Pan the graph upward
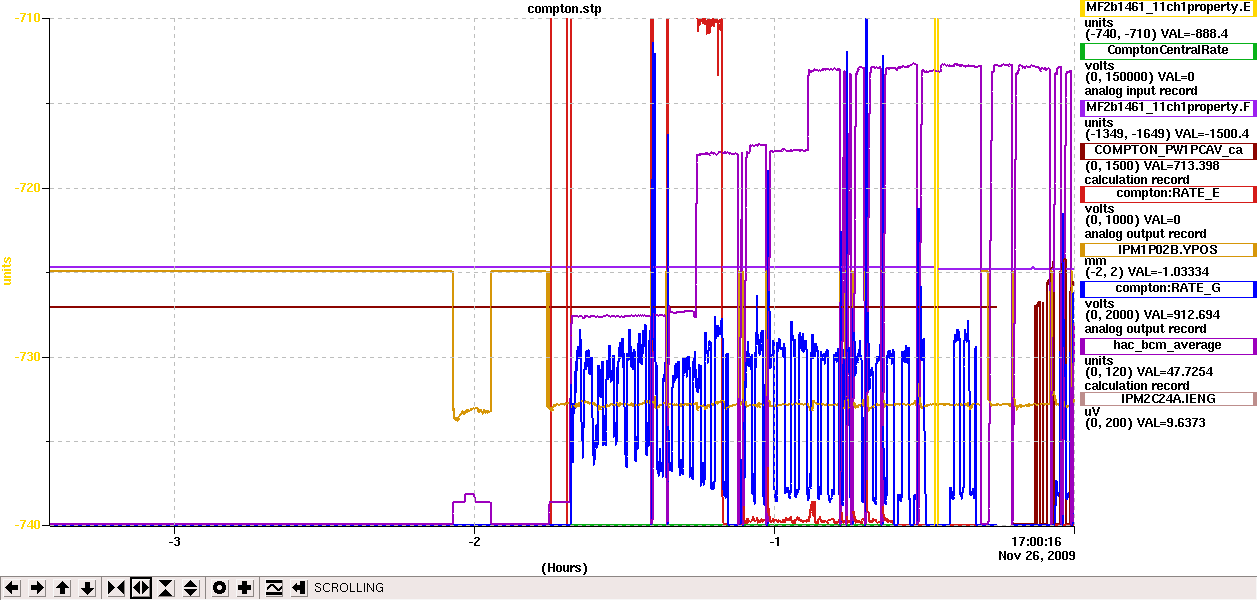The height and width of the screenshot is (600, 1257). click(x=62, y=588)
